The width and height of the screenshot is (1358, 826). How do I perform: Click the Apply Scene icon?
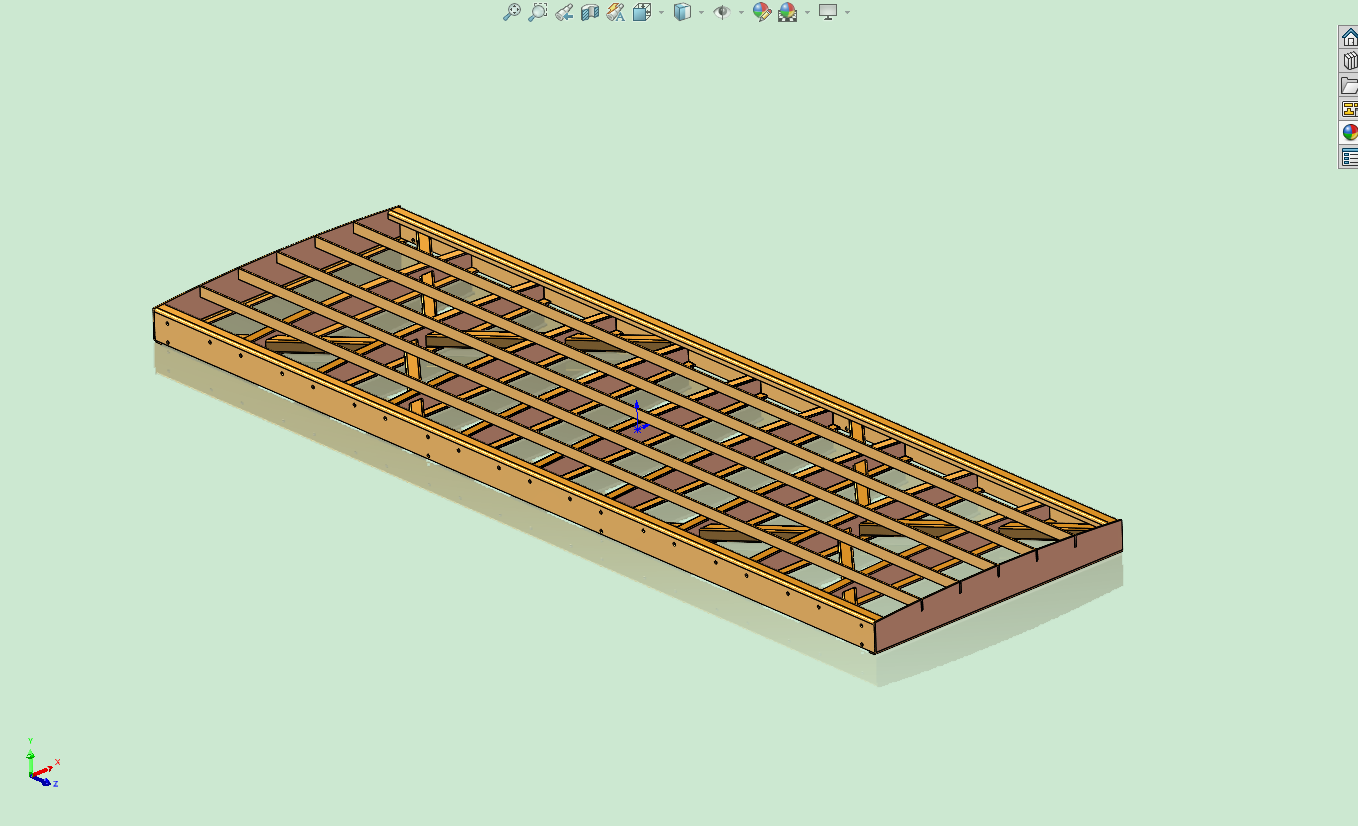[x=788, y=12]
